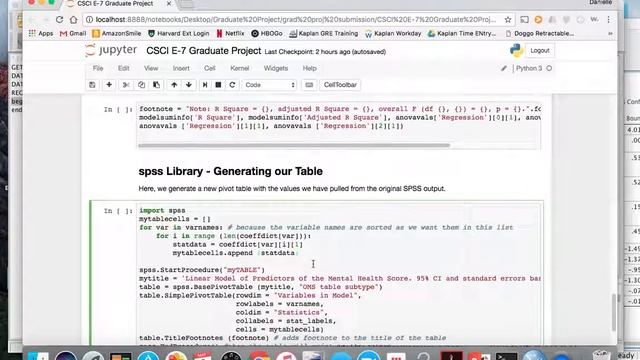Rename notebook title CSCI E-7 Graduate Project
Screen dimensions: 640x360
tap(203, 51)
